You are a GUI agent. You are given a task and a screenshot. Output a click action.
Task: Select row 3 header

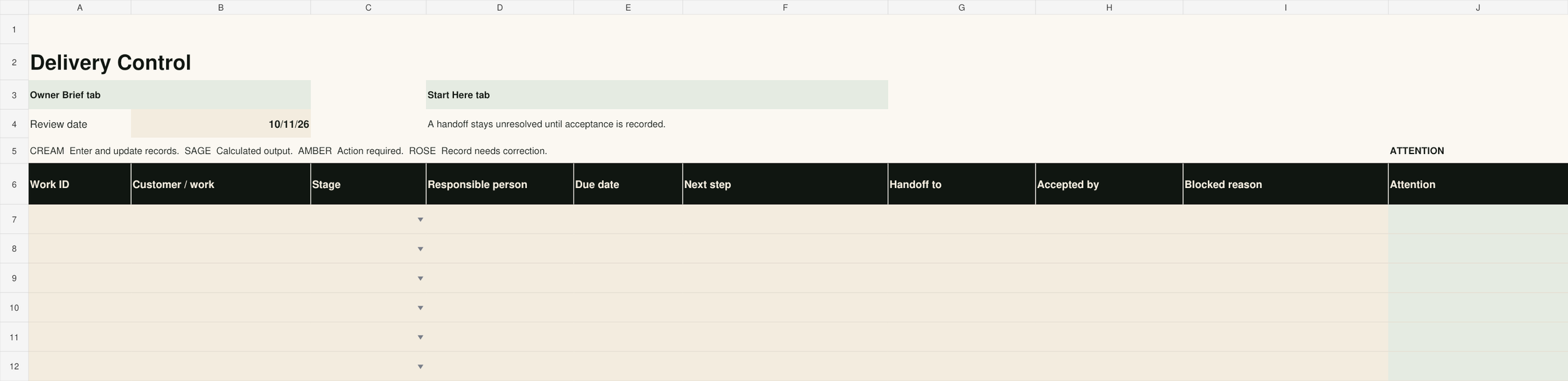14,95
